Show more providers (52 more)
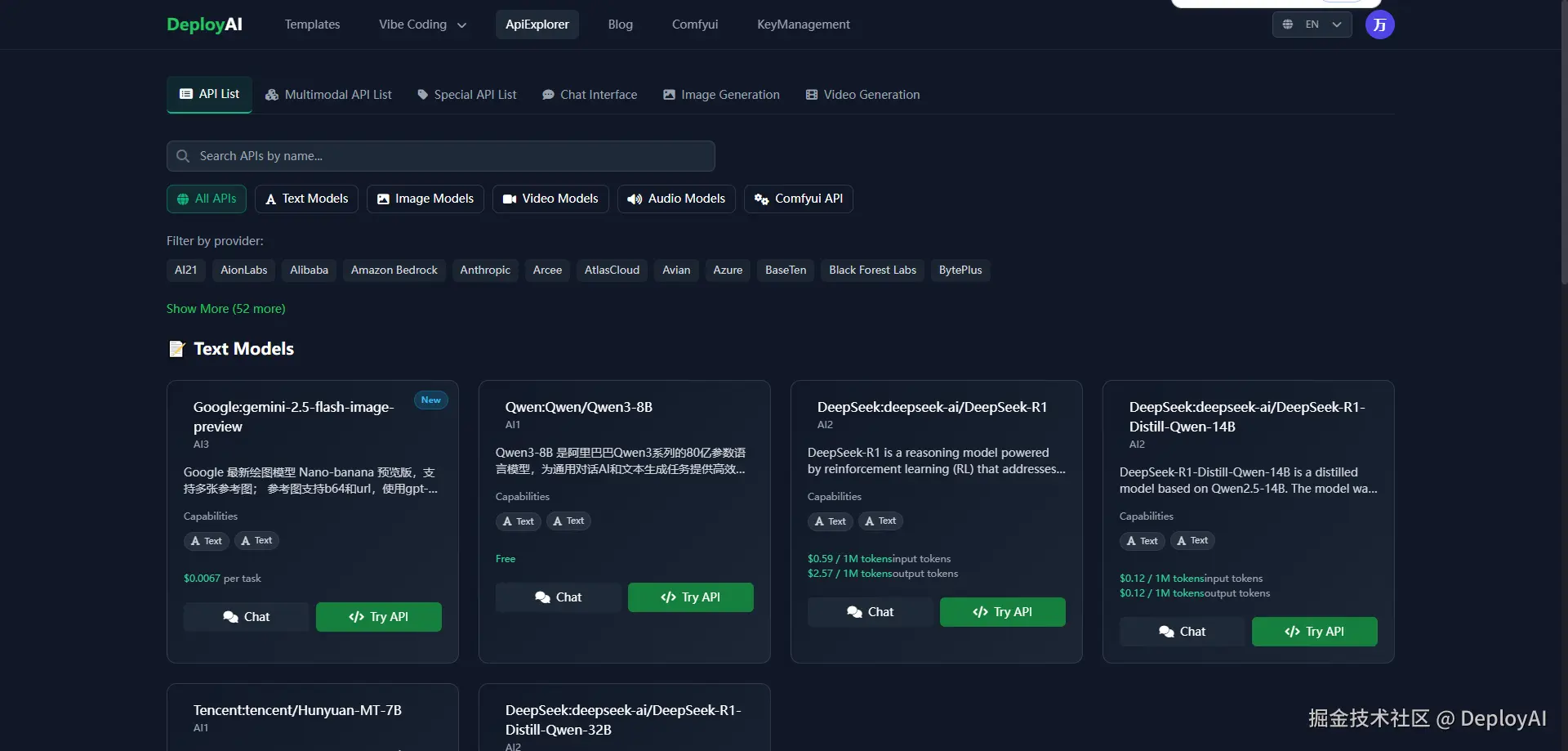This screenshot has width=1568, height=751. coord(226,309)
